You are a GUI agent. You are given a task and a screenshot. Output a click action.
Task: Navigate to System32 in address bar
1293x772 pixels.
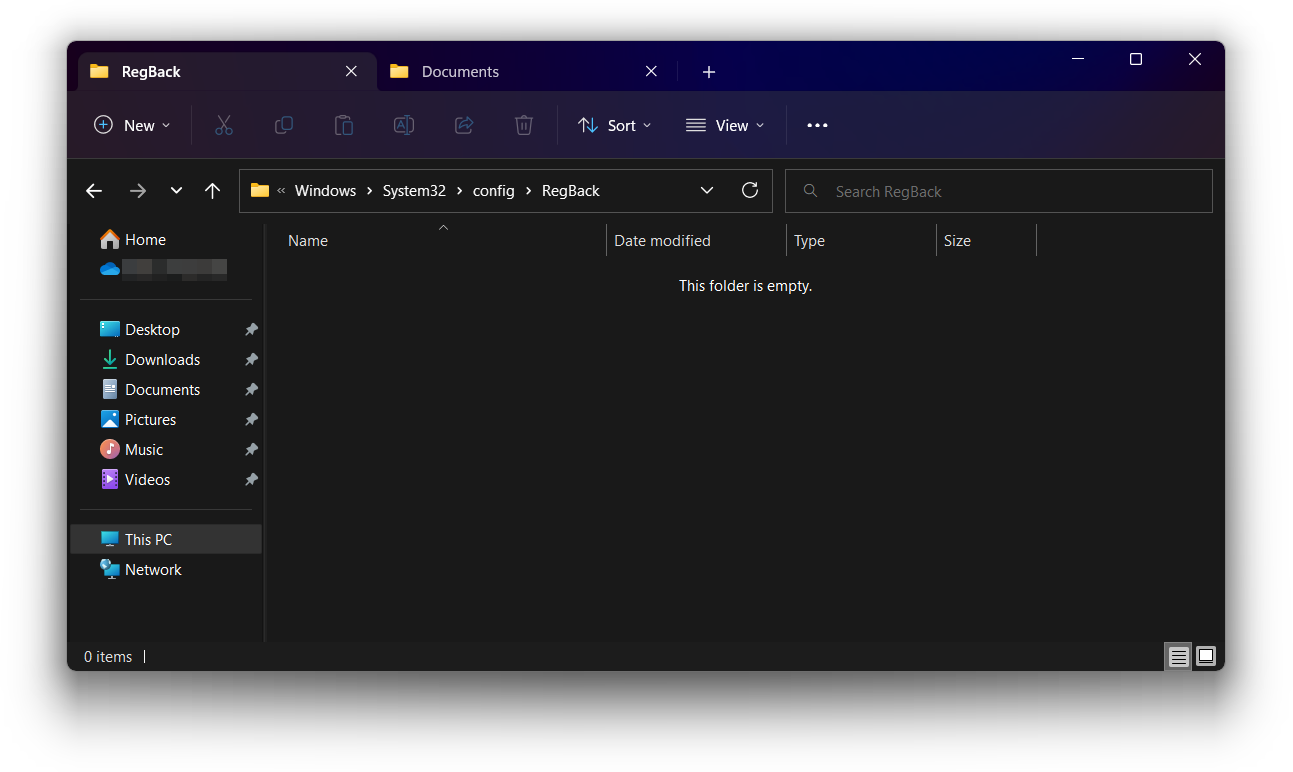[x=414, y=190]
